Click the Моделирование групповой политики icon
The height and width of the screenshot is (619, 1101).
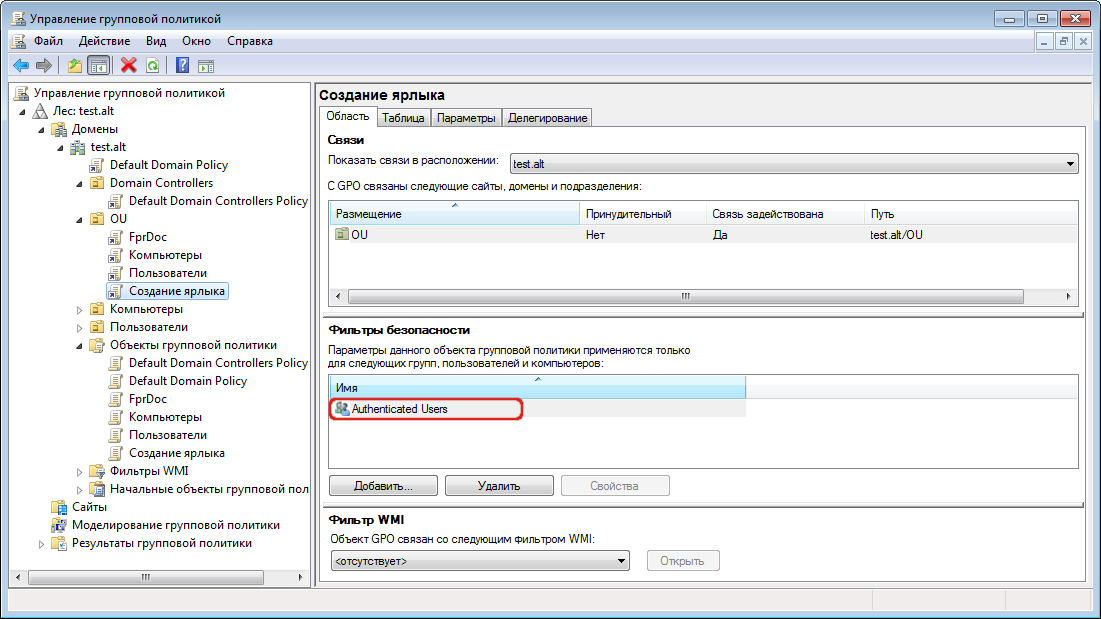tap(59, 525)
